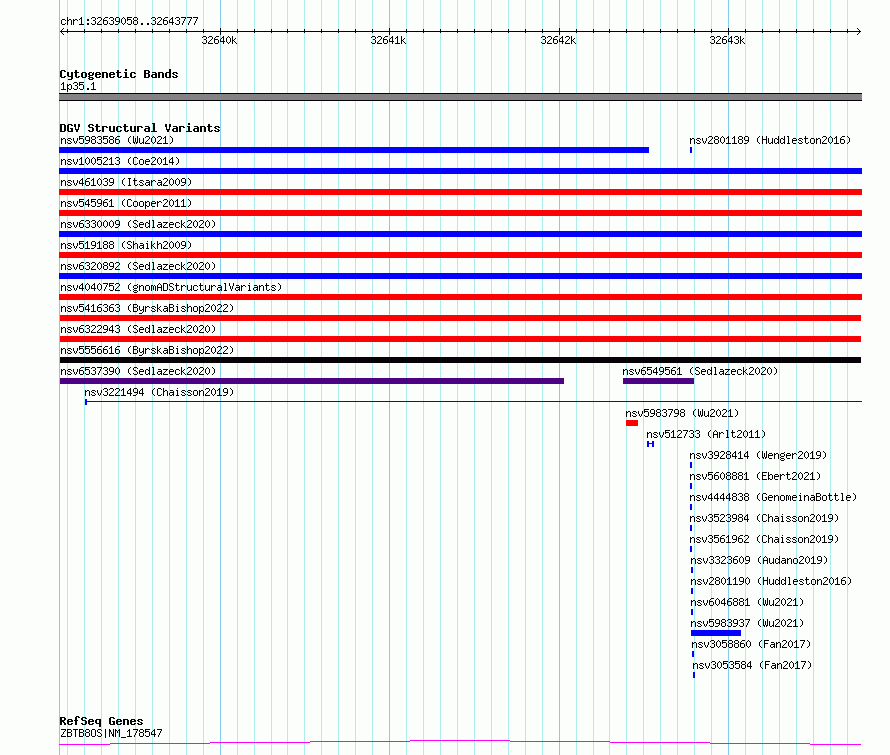The image size is (890, 755).
Task: Click the 32641k ruler position
Action: 388,41
